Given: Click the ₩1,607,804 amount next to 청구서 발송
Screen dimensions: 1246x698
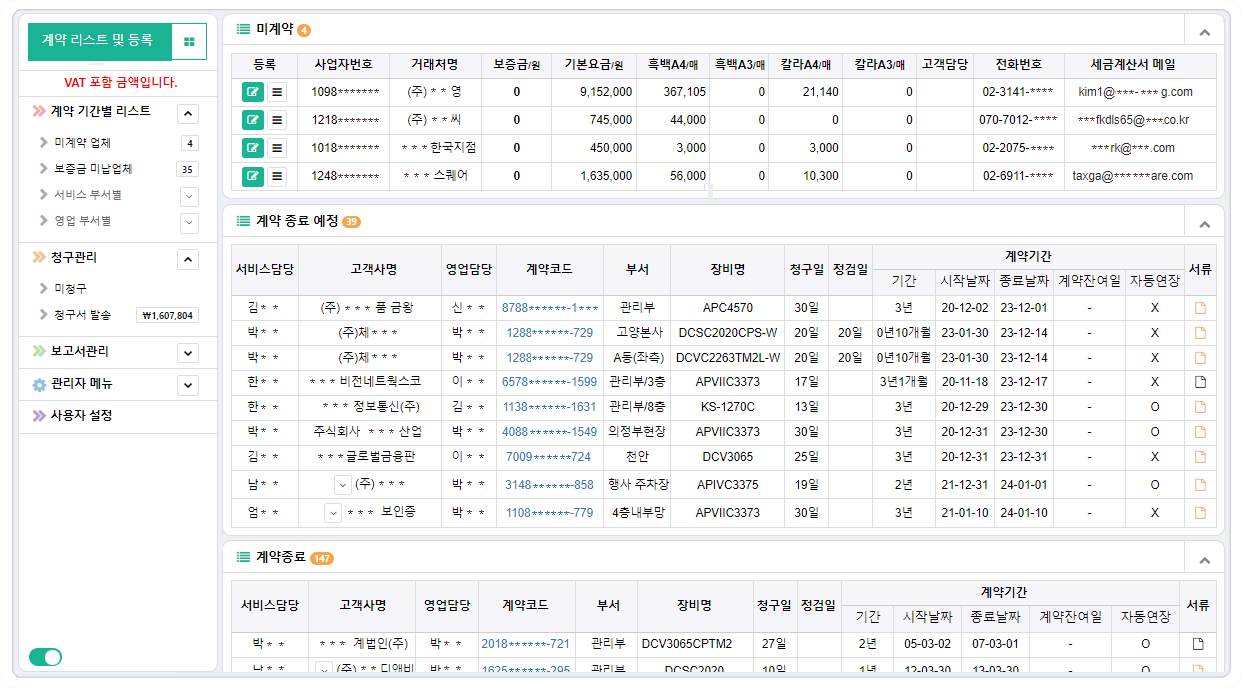Looking at the screenshot, I should pyautogui.click(x=166, y=313).
